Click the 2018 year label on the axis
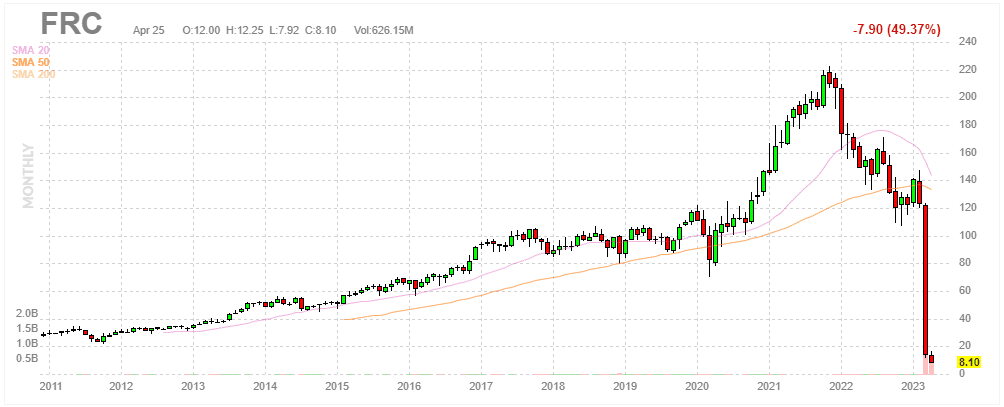The height and width of the screenshot is (407, 1004). coord(553,386)
